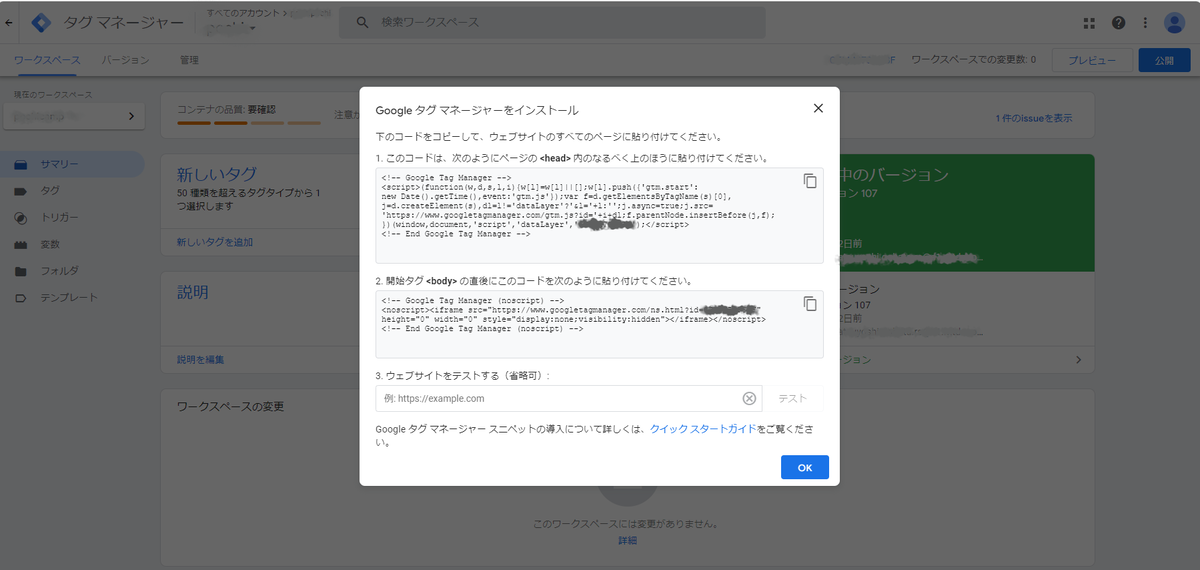Click the コンテナの品質 progress bar
This screenshot has width=1200, height=570.
(x=249, y=123)
